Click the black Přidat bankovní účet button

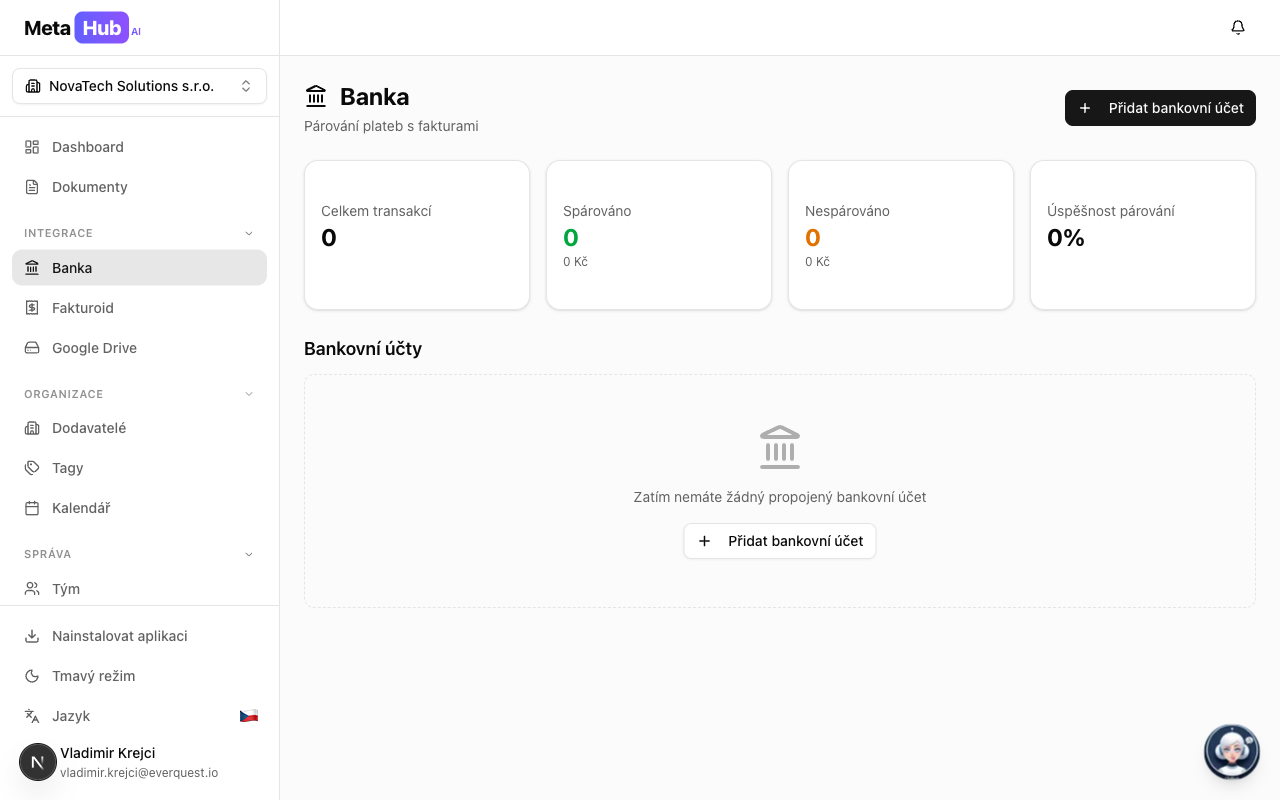[x=1160, y=108]
